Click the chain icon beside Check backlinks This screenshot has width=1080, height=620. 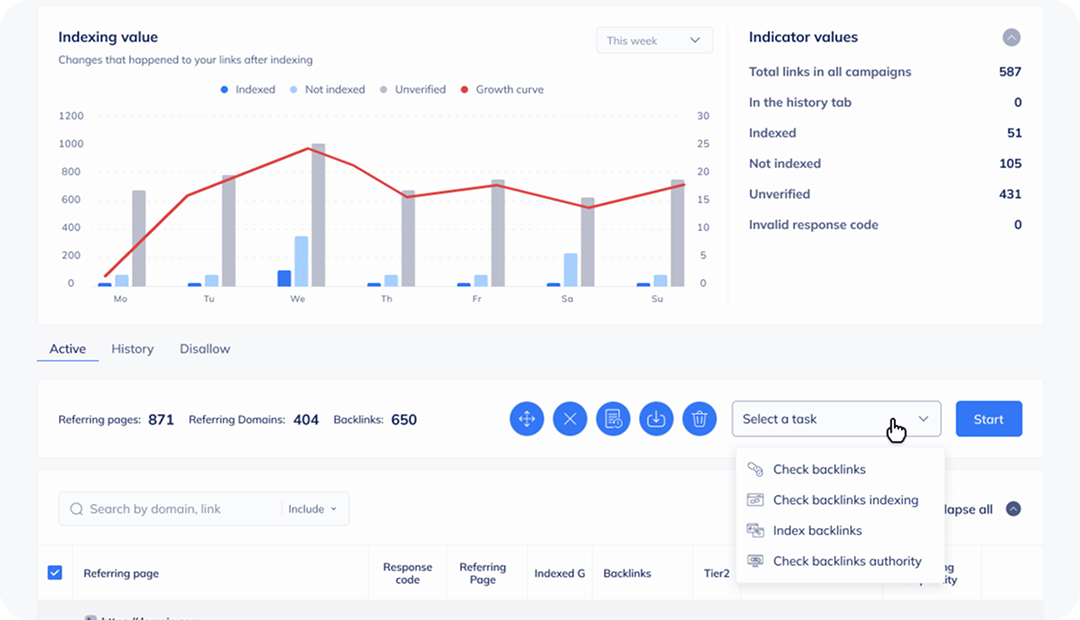[x=756, y=470]
